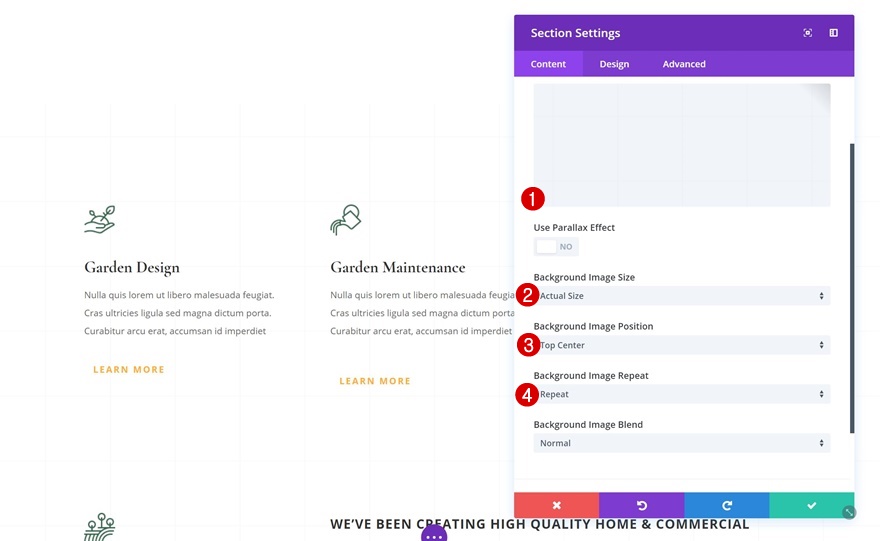Click the background image preview thumbnail
Viewport: 880px width, 541px height.
point(682,145)
